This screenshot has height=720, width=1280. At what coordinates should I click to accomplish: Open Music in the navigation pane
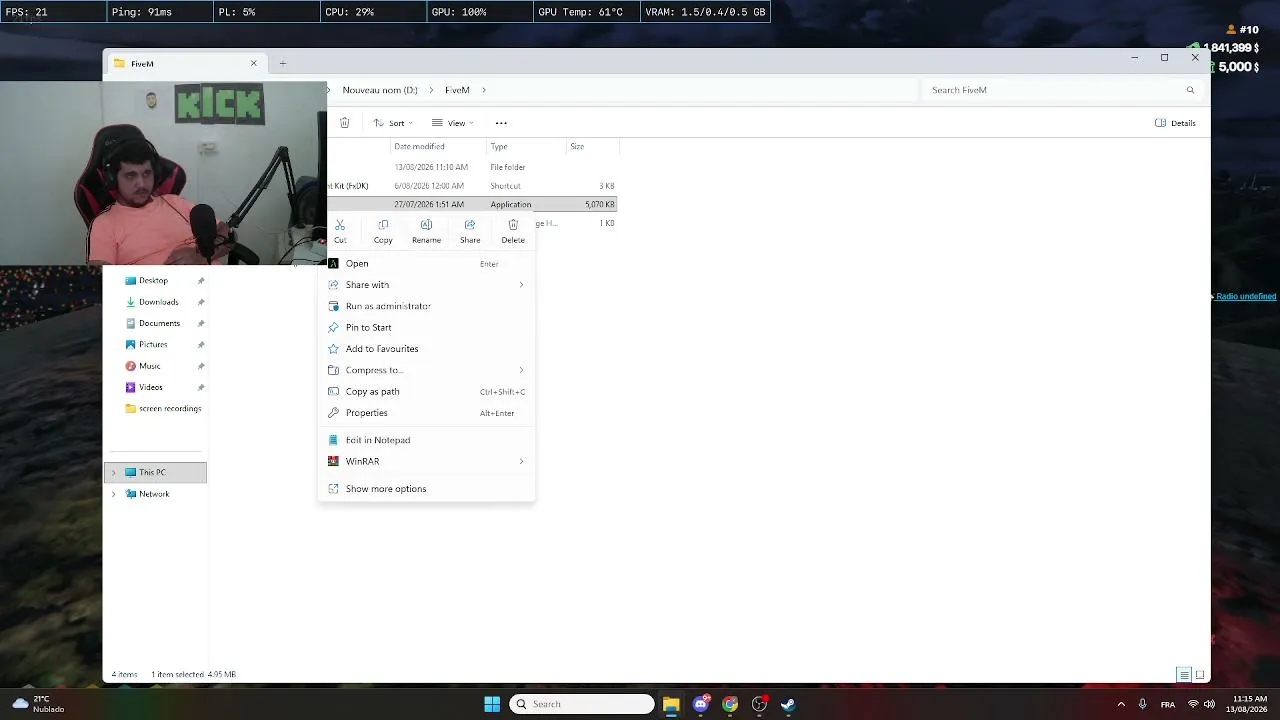pyautogui.click(x=156, y=366)
